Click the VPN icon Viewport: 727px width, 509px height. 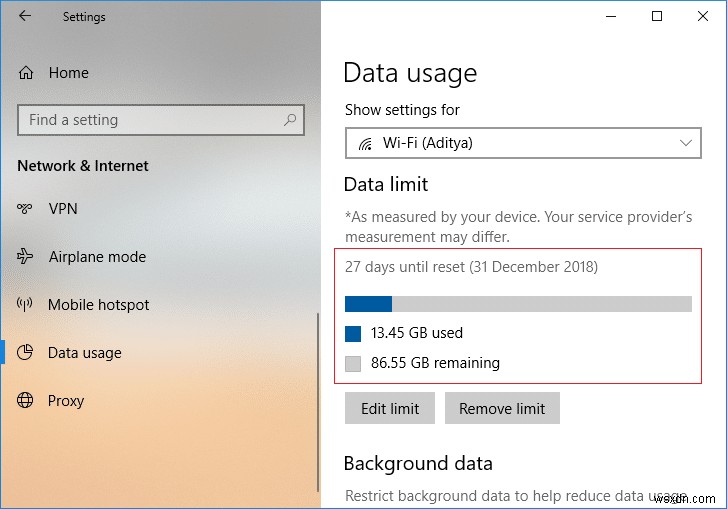26,209
